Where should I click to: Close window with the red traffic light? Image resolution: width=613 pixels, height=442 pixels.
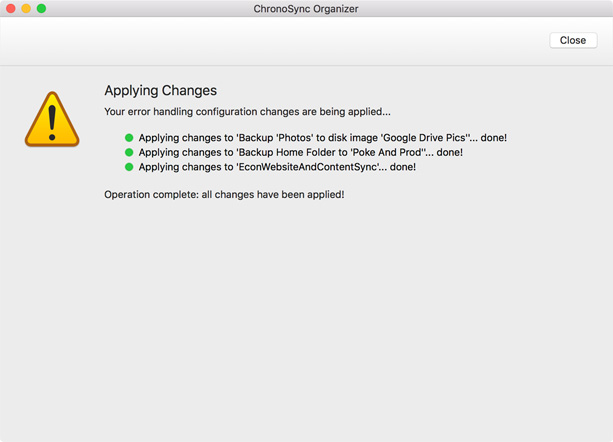coord(11,8)
